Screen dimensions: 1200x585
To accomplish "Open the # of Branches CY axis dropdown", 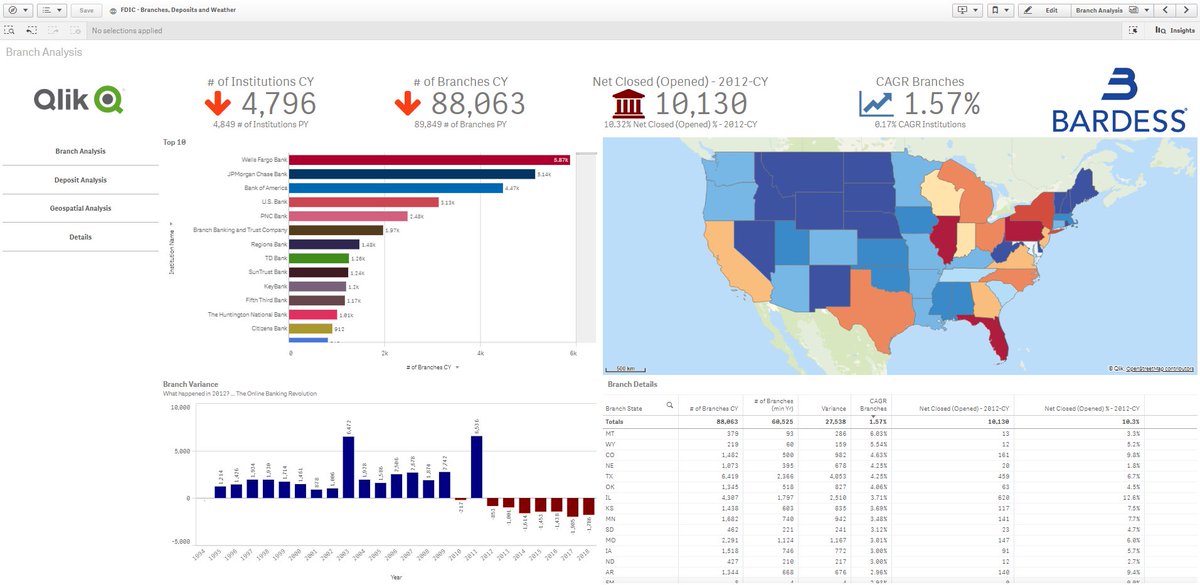I will click(433, 367).
